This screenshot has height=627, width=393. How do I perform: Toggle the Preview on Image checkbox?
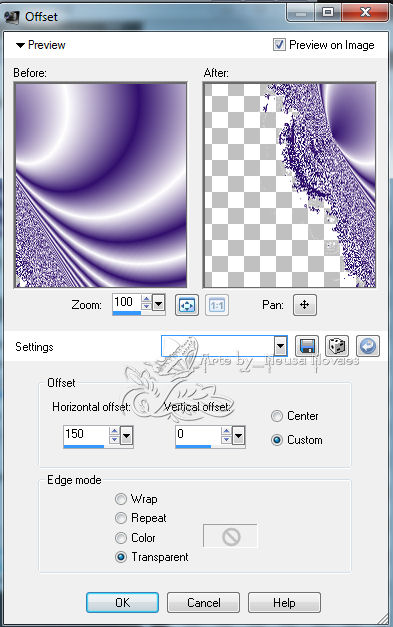279,44
